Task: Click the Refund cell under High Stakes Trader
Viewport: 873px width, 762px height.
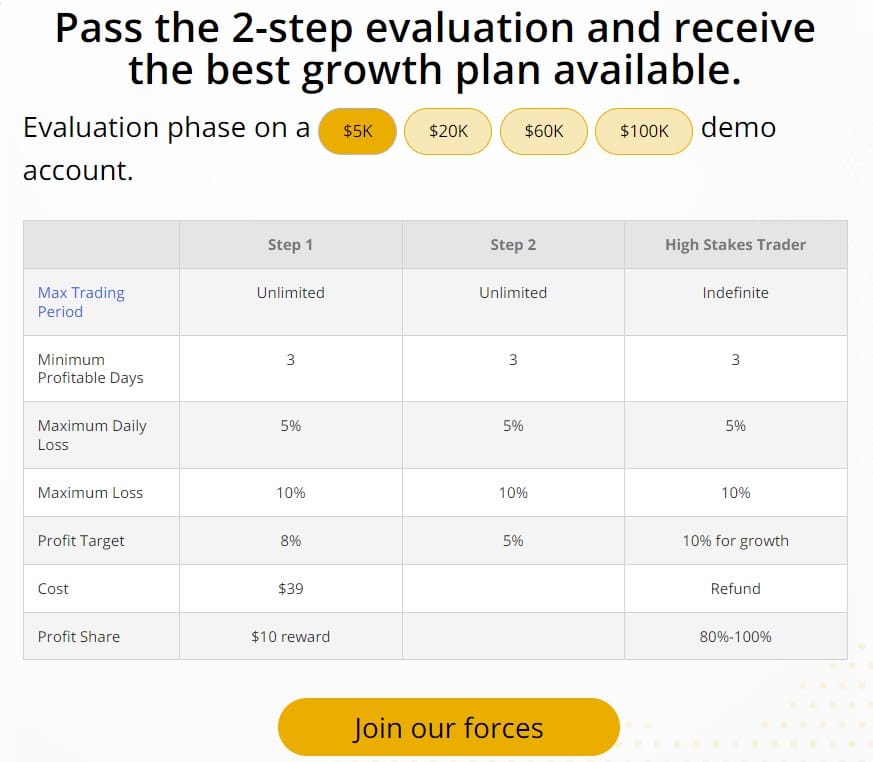Action: coord(735,588)
